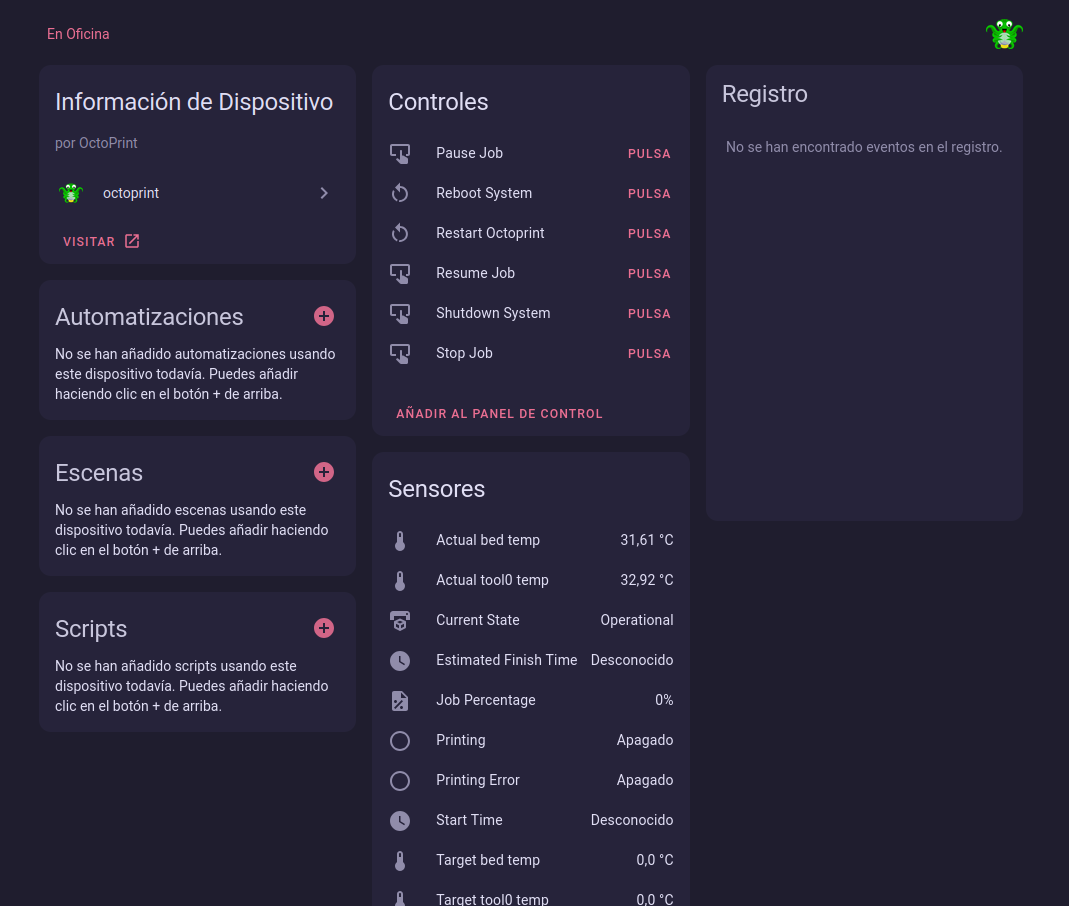Open the Printing Error sensor row
The image size is (1069, 906).
click(530, 780)
